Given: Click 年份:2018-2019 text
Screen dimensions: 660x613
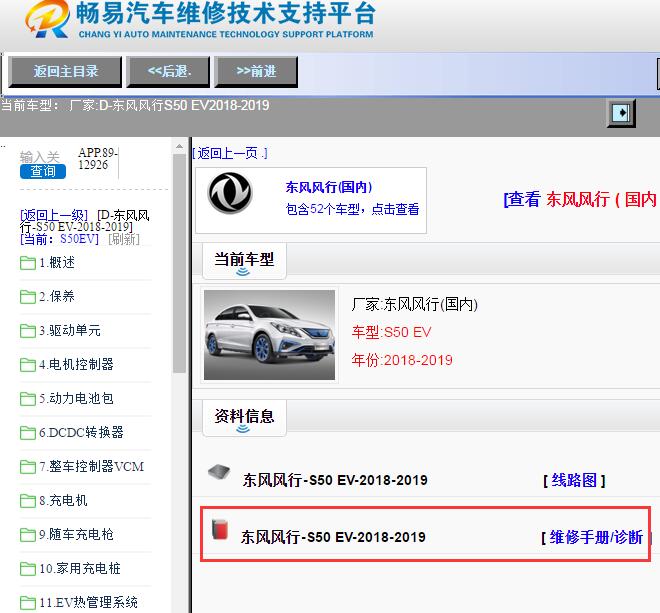Looking at the screenshot, I should [402, 360].
